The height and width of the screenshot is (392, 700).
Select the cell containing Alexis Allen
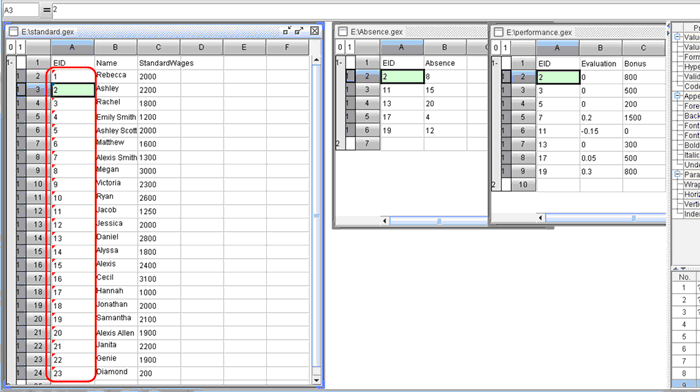(116, 333)
